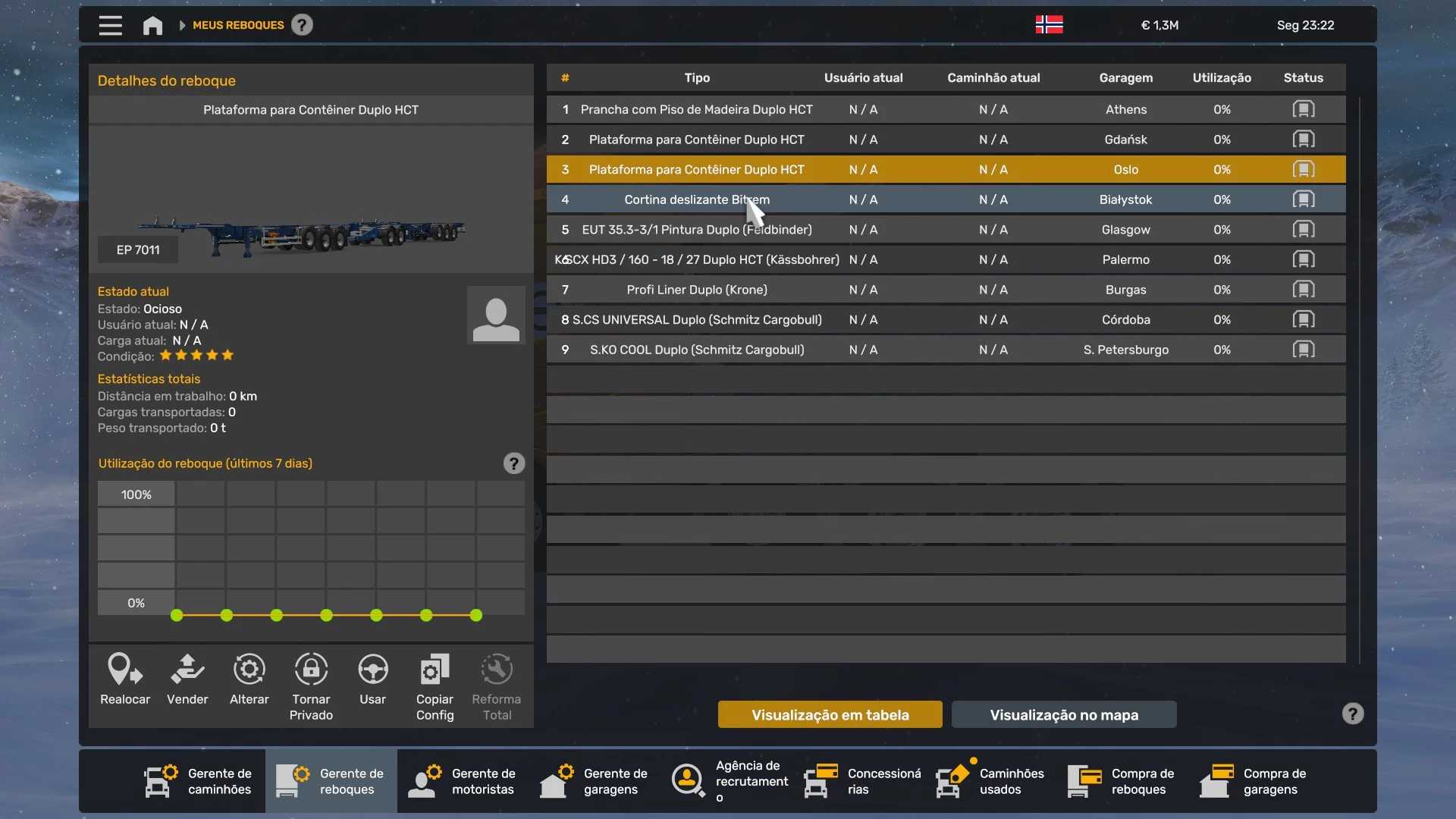Switch to Visualização no mapa
This screenshot has width=1456, height=819.
[1064, 715]
